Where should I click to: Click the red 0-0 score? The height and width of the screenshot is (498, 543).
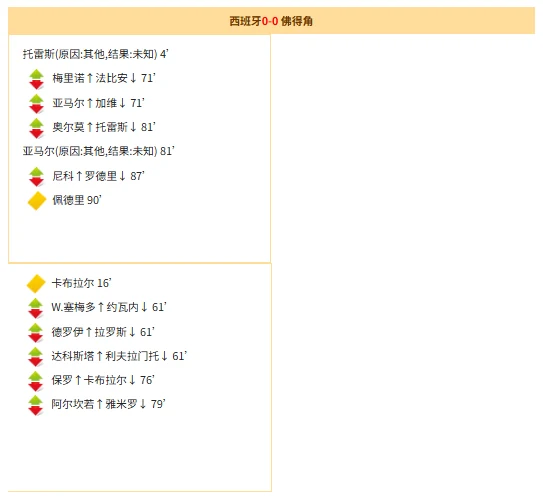(x=270, y=21)
